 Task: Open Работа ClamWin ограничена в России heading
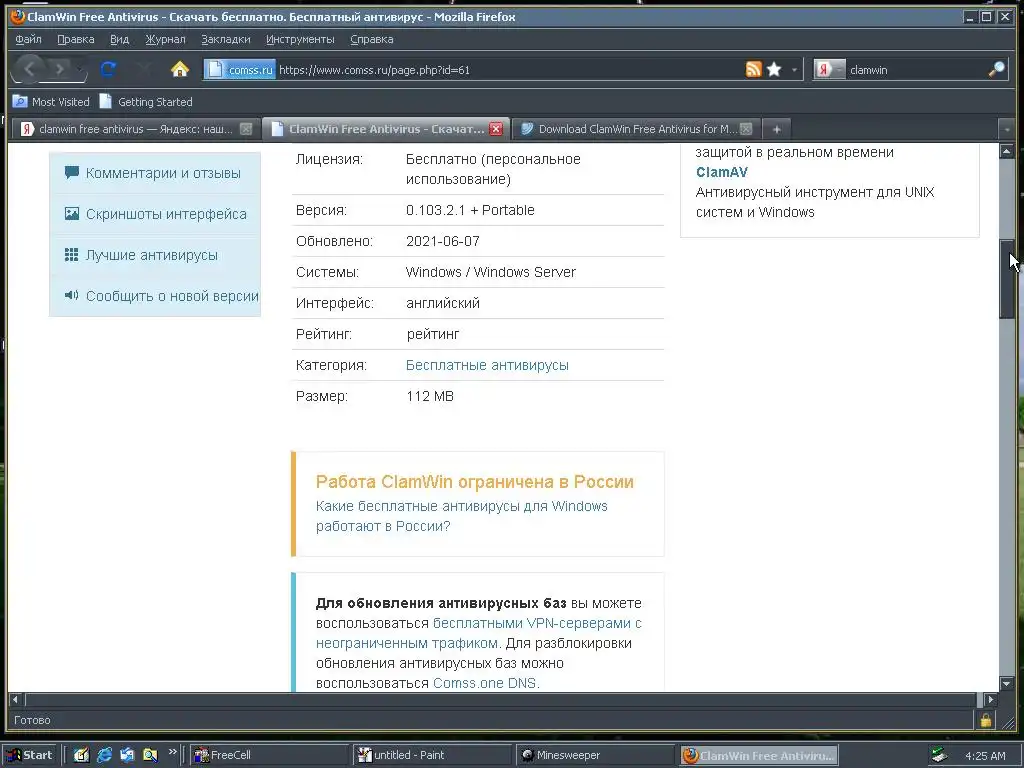[475, 482]
